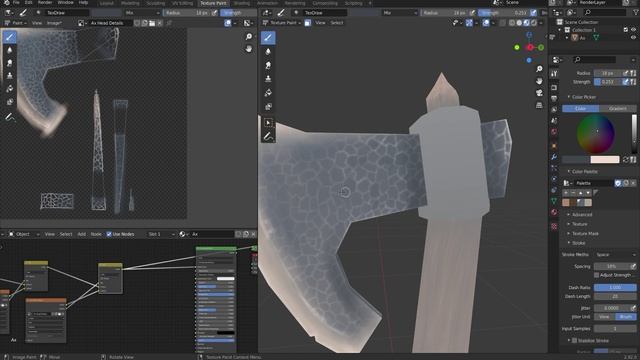
Task: Toggle visibility eye for Collection 1
Action: 633,30
